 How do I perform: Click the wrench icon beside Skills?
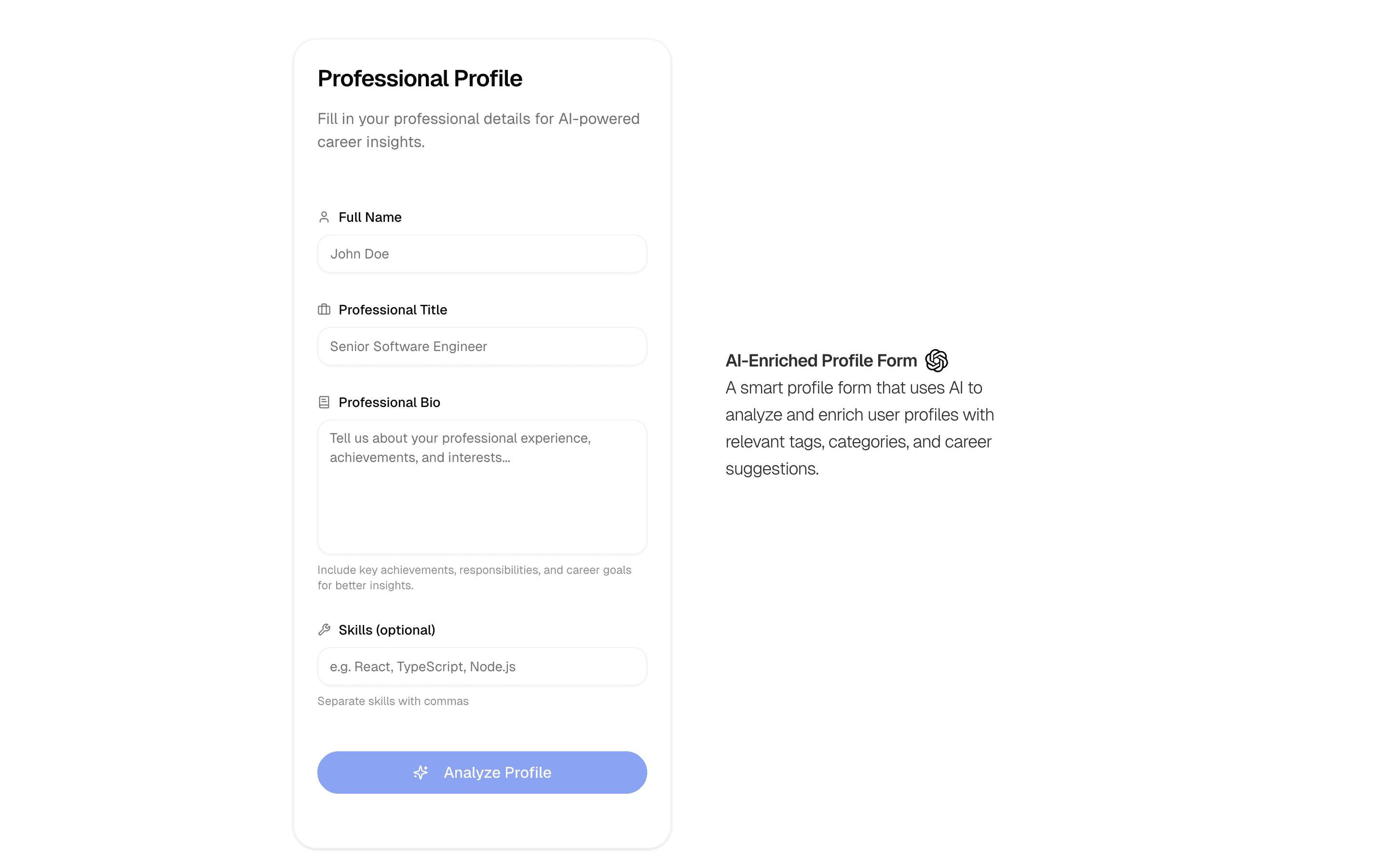pos(324,629)
